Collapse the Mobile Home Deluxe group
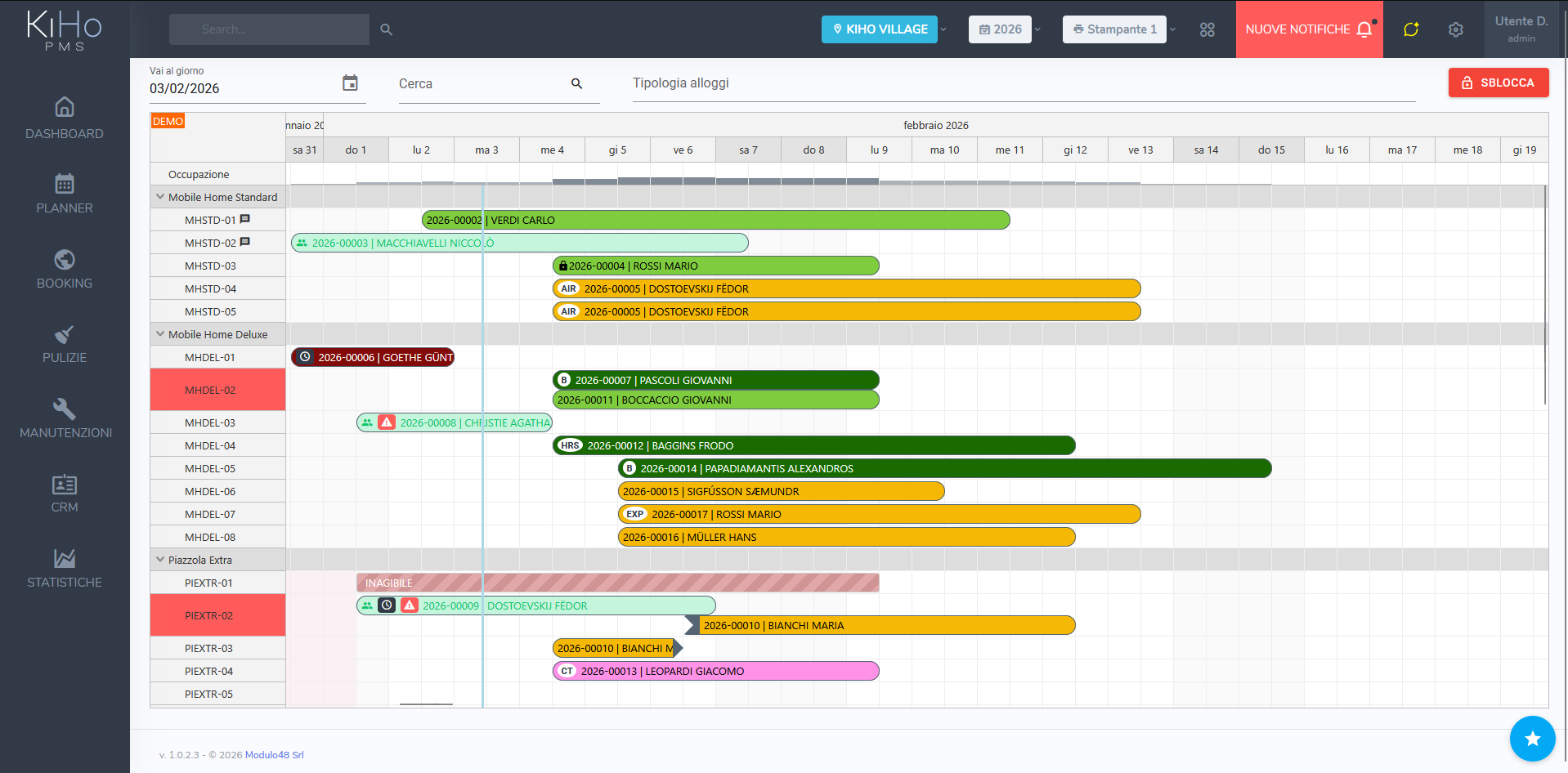The width and height of the screenshot is (1568, 773). (160, 334)
